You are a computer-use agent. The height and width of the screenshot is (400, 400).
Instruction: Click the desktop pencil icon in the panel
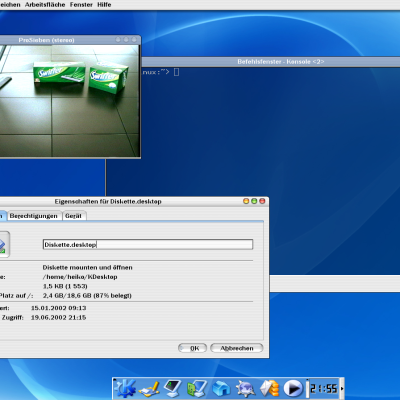coord(148,389)
